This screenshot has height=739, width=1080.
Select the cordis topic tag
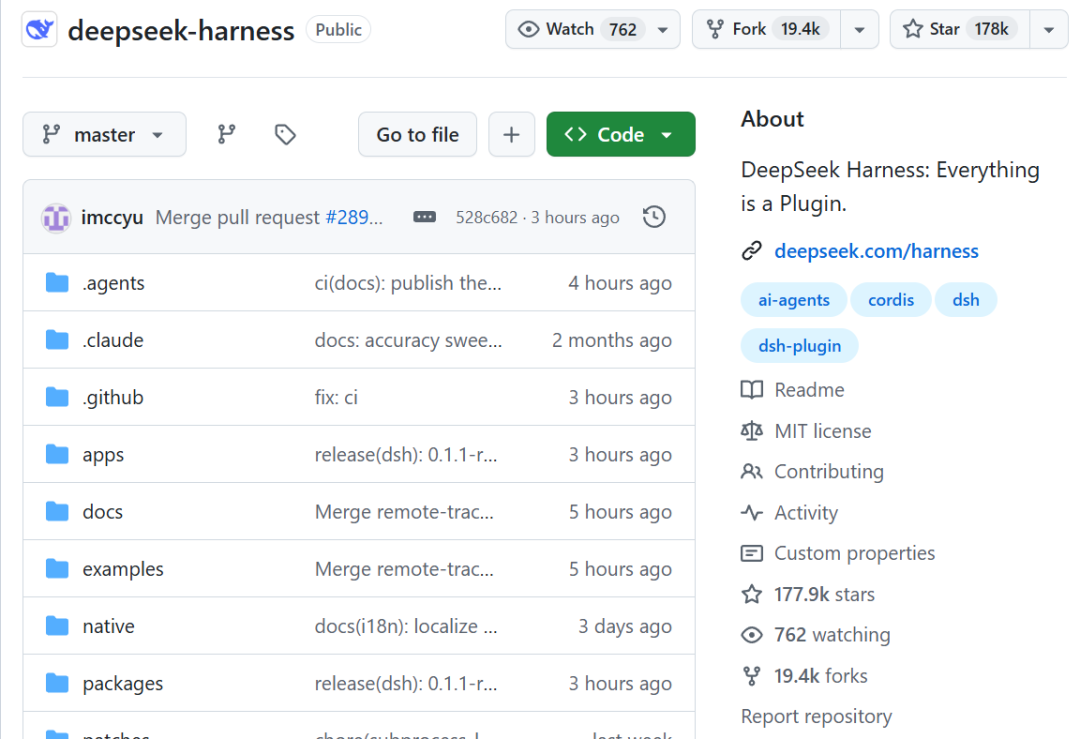tap(891, 300)
